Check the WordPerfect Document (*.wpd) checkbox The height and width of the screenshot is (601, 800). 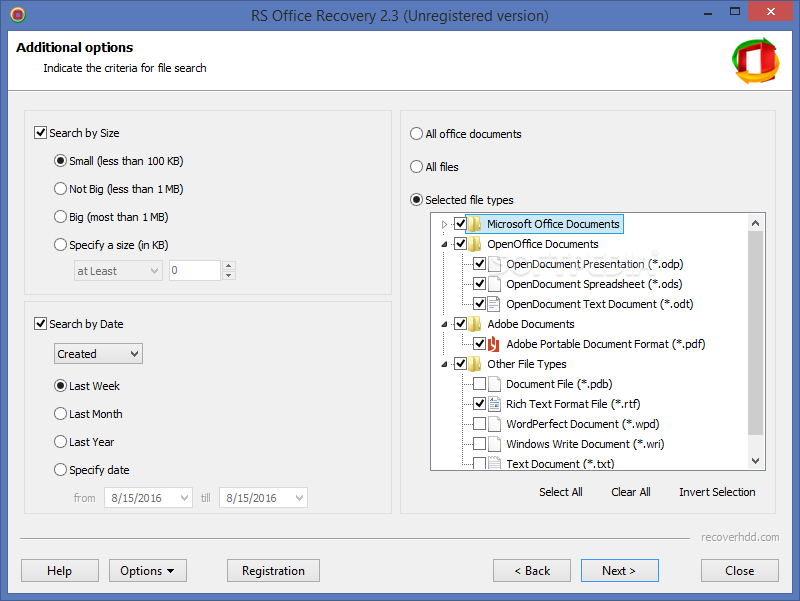tap(479, 423)
